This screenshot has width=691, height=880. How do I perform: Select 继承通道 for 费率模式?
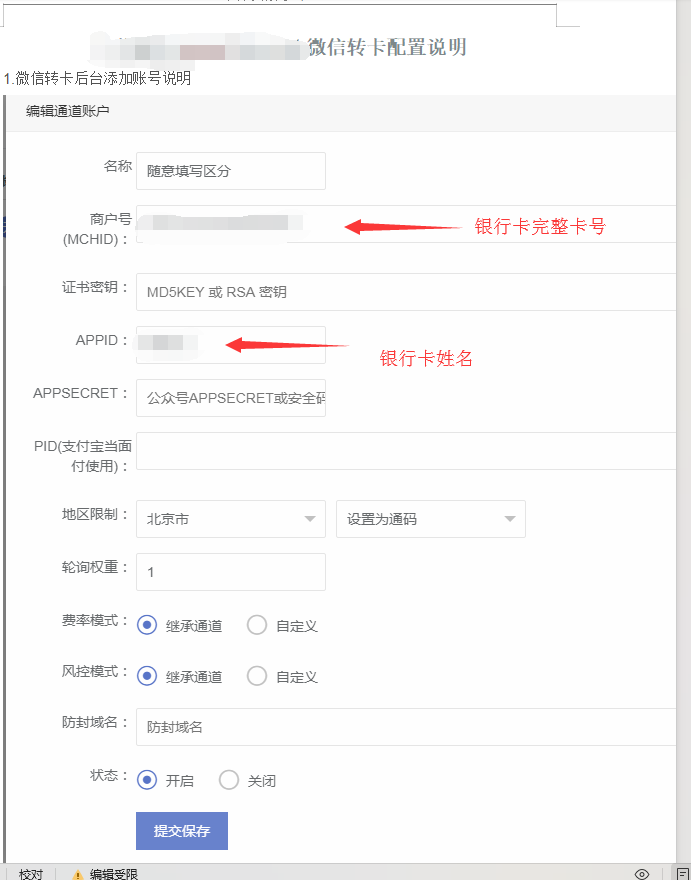tap(147, 626)
